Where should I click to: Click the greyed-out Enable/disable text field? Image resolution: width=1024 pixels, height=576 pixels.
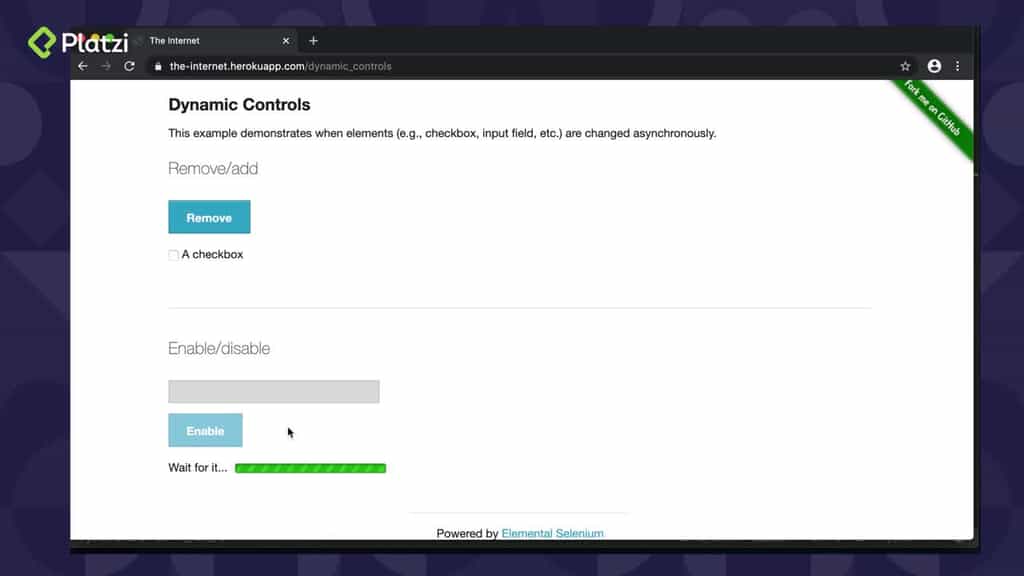click(274, 391)
